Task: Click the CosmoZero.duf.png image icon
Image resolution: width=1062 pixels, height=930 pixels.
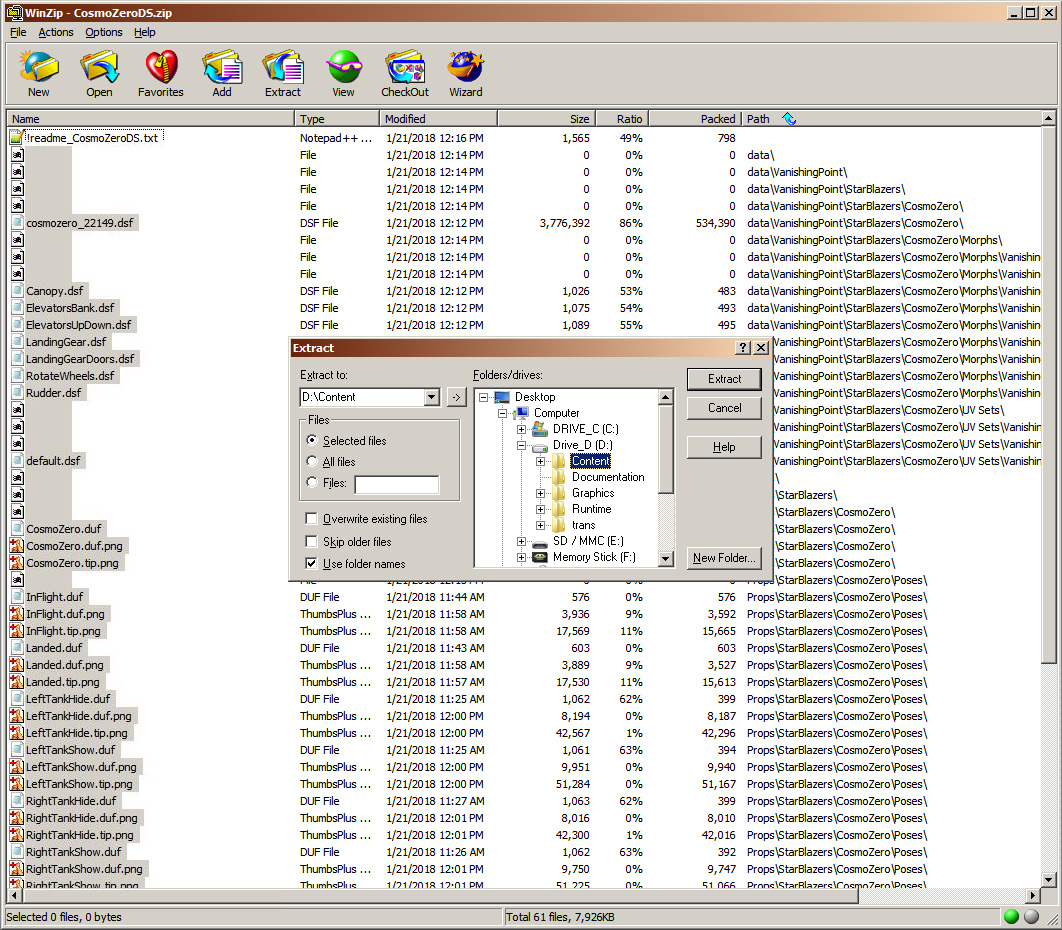Action: coord(17,546)
